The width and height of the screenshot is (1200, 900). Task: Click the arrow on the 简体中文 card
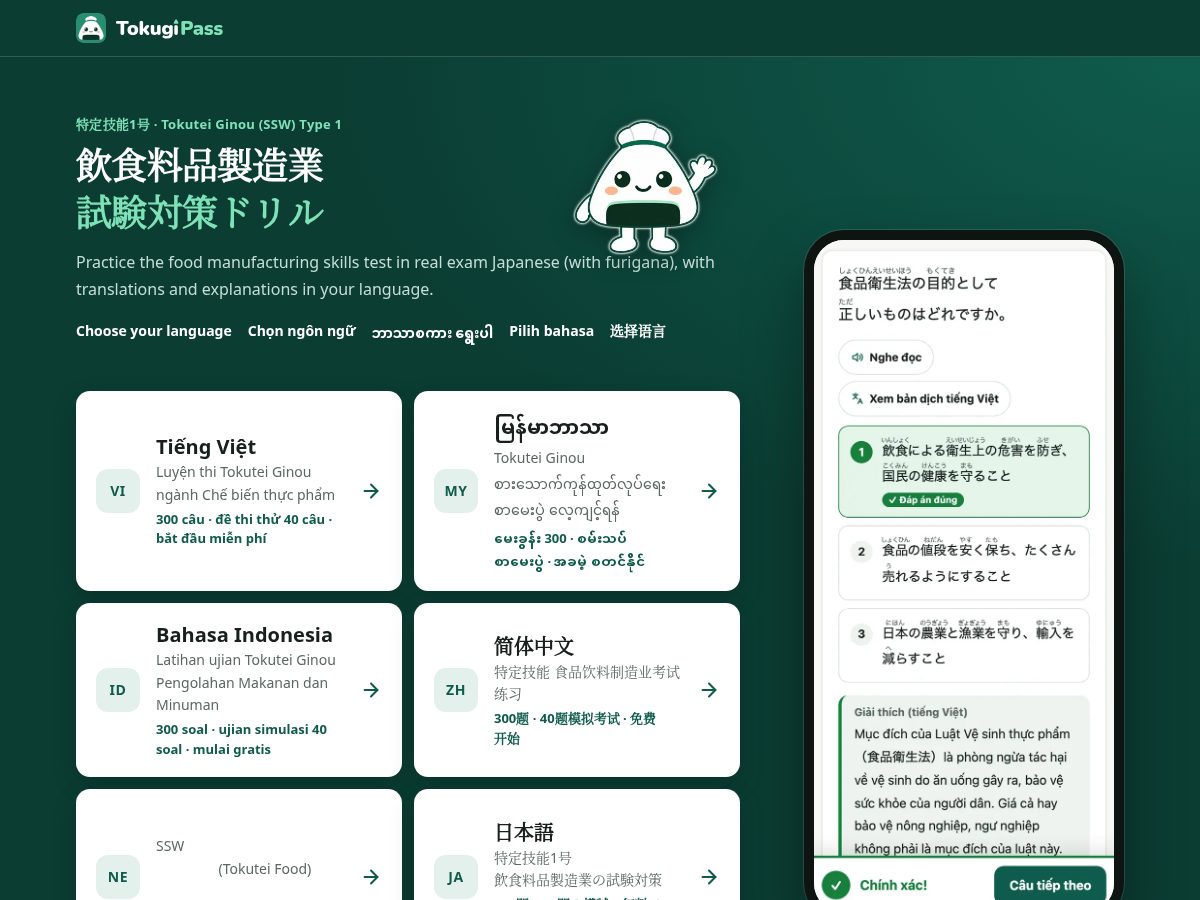709,690
